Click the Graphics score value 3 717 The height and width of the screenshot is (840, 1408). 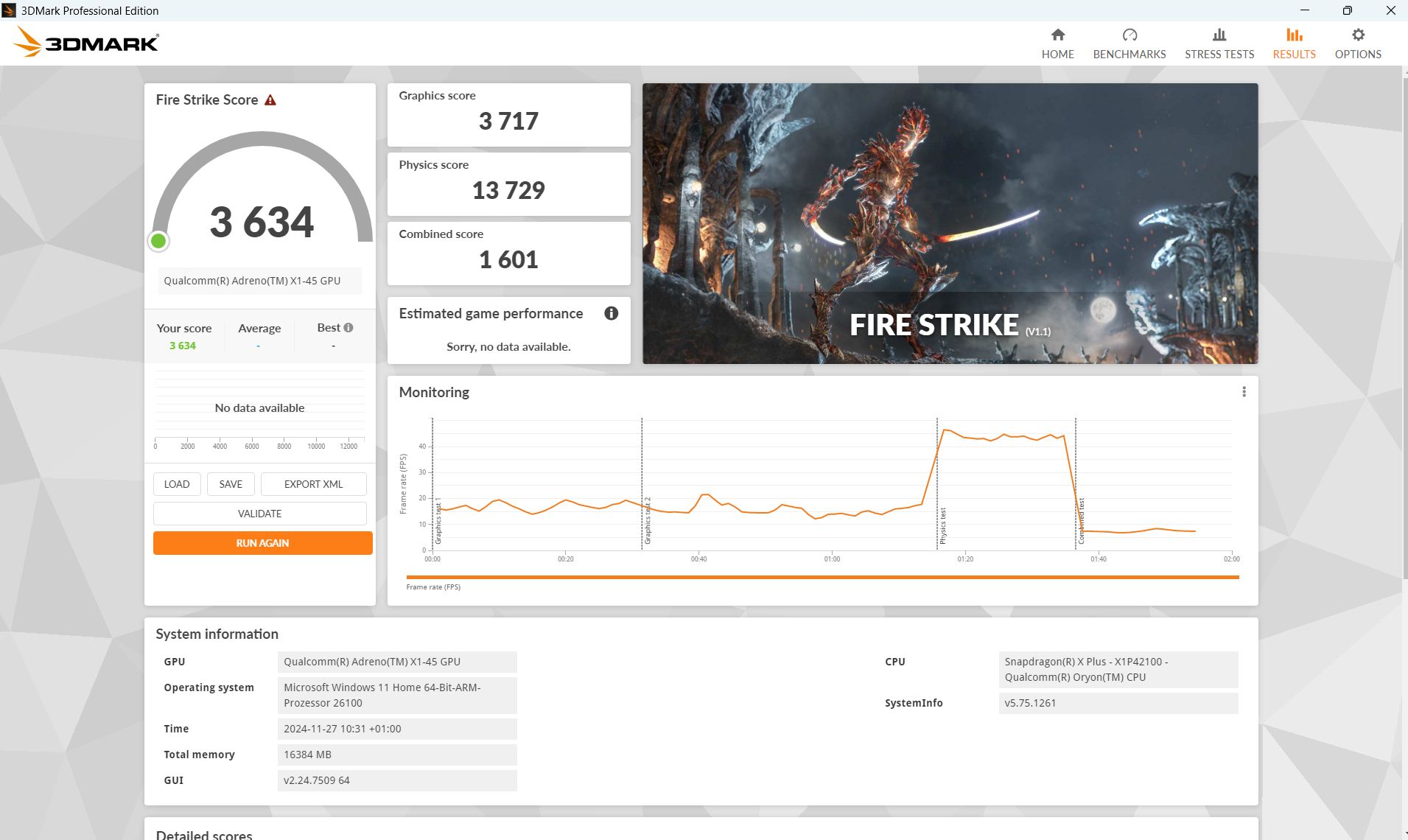508,121
